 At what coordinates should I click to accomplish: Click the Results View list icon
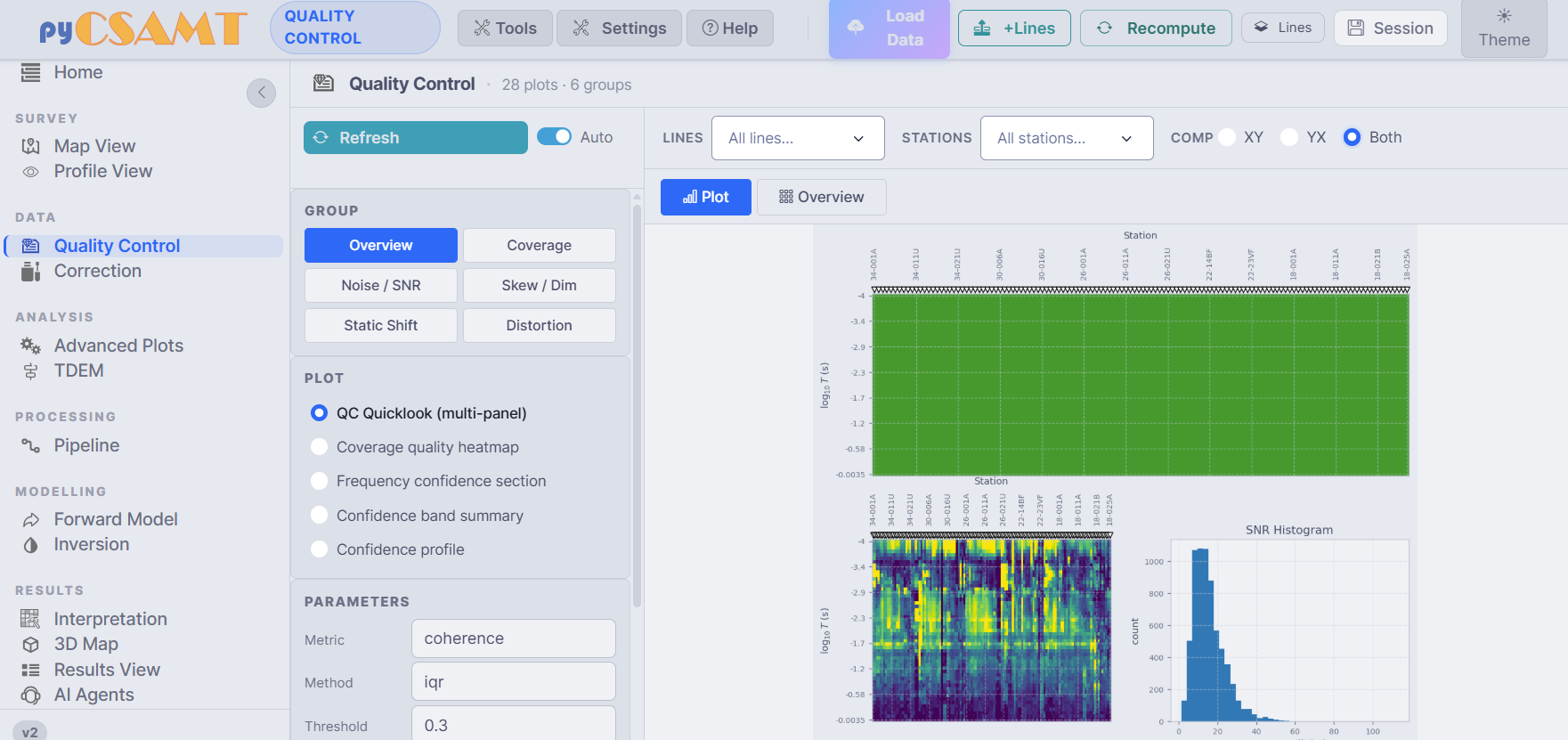[31, 670]
